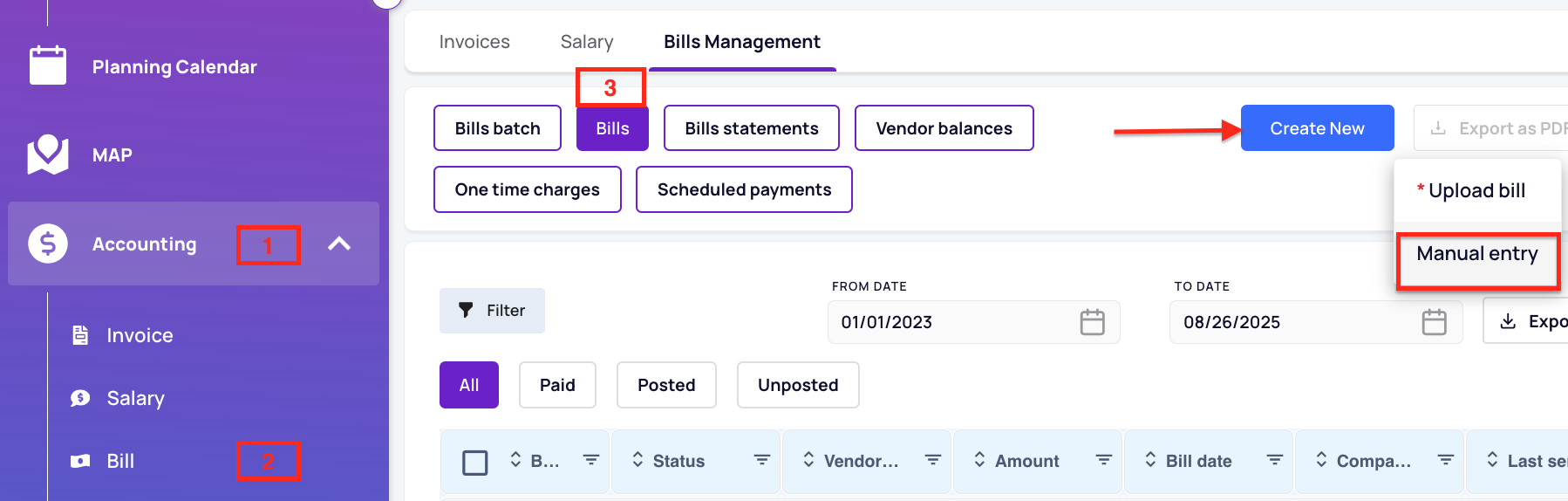Click the TO DATE field showing 08/26/2025

coord(1316,322)
